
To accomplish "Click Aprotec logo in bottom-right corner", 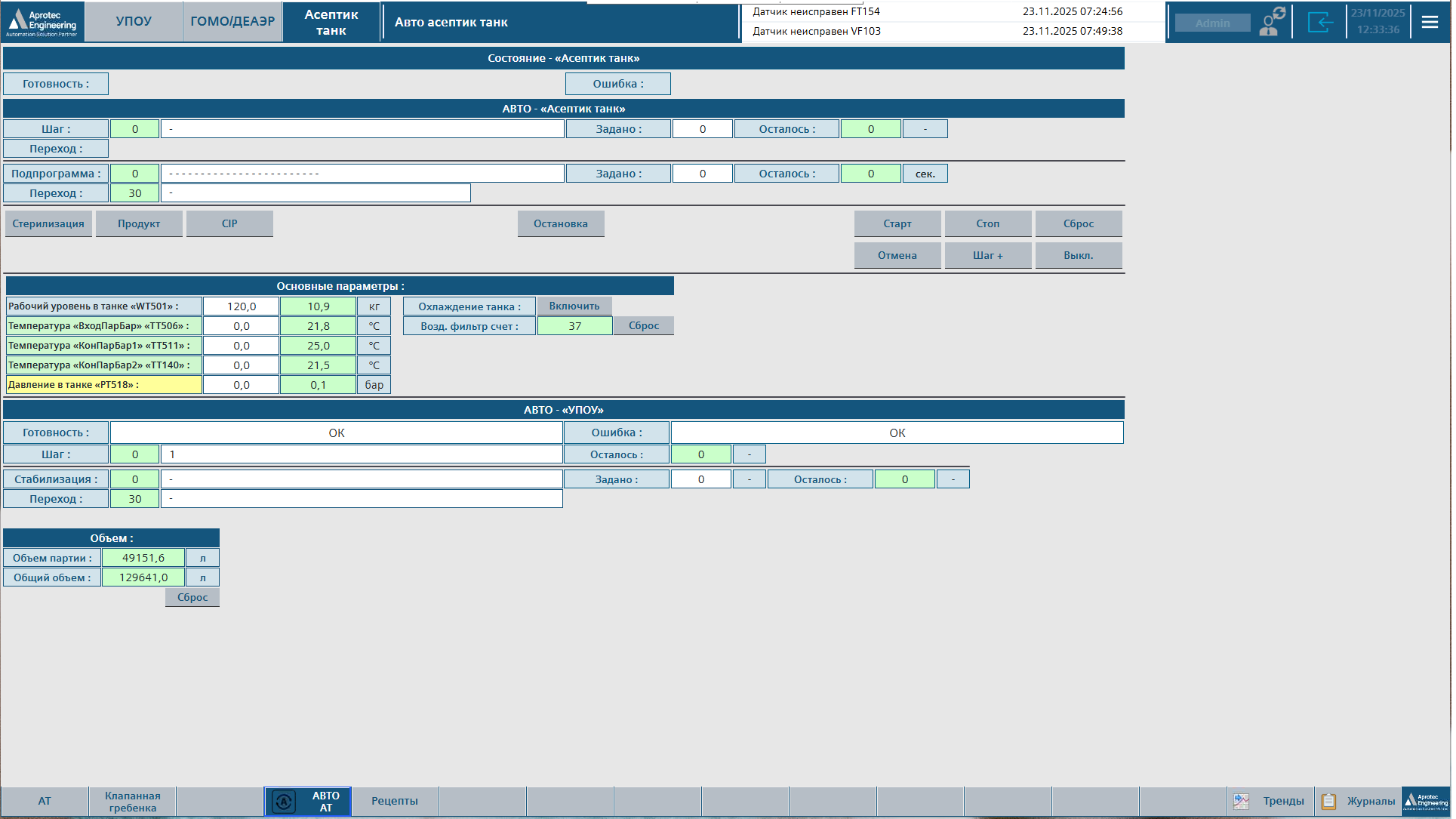I will [x=1426, y=801].
